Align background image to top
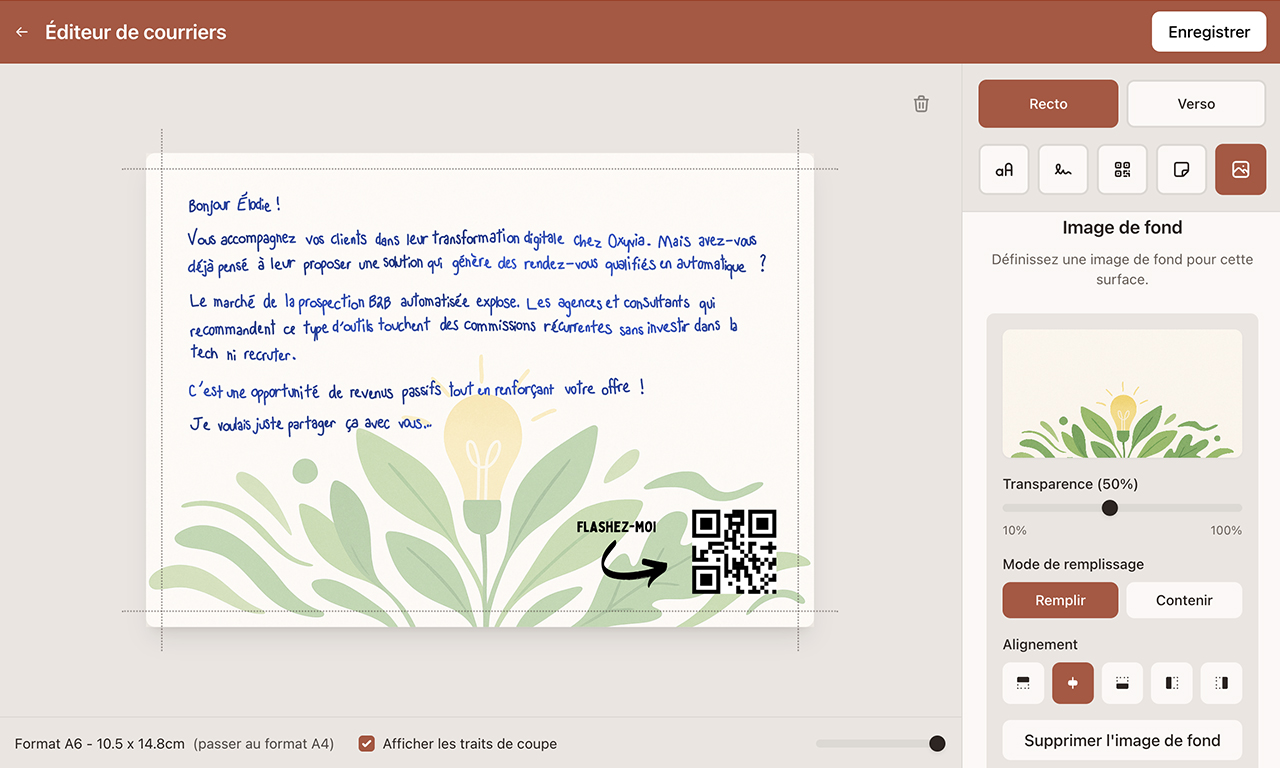 click(1023, 683)
